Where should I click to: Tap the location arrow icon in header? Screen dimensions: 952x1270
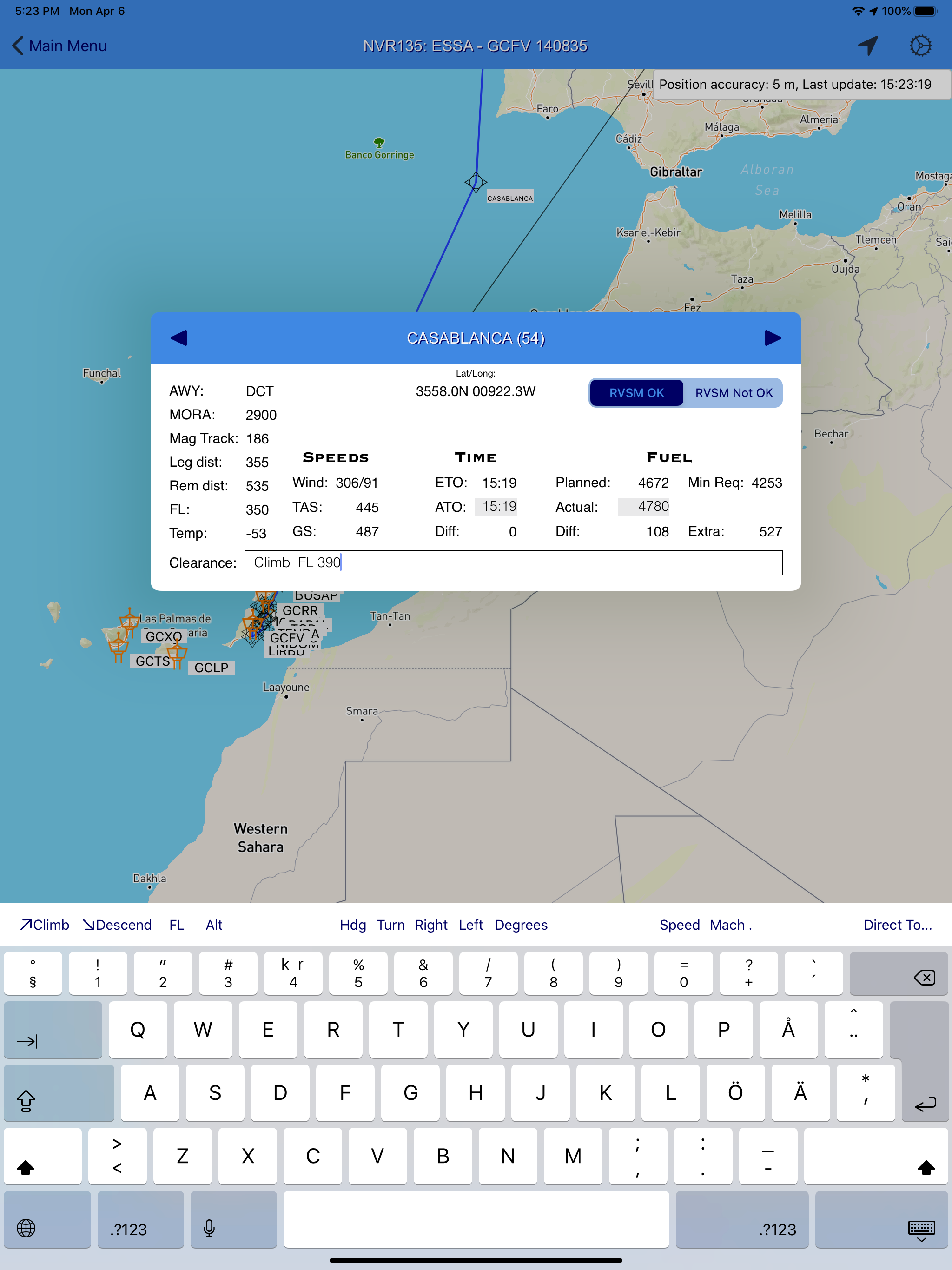(868, 46)
